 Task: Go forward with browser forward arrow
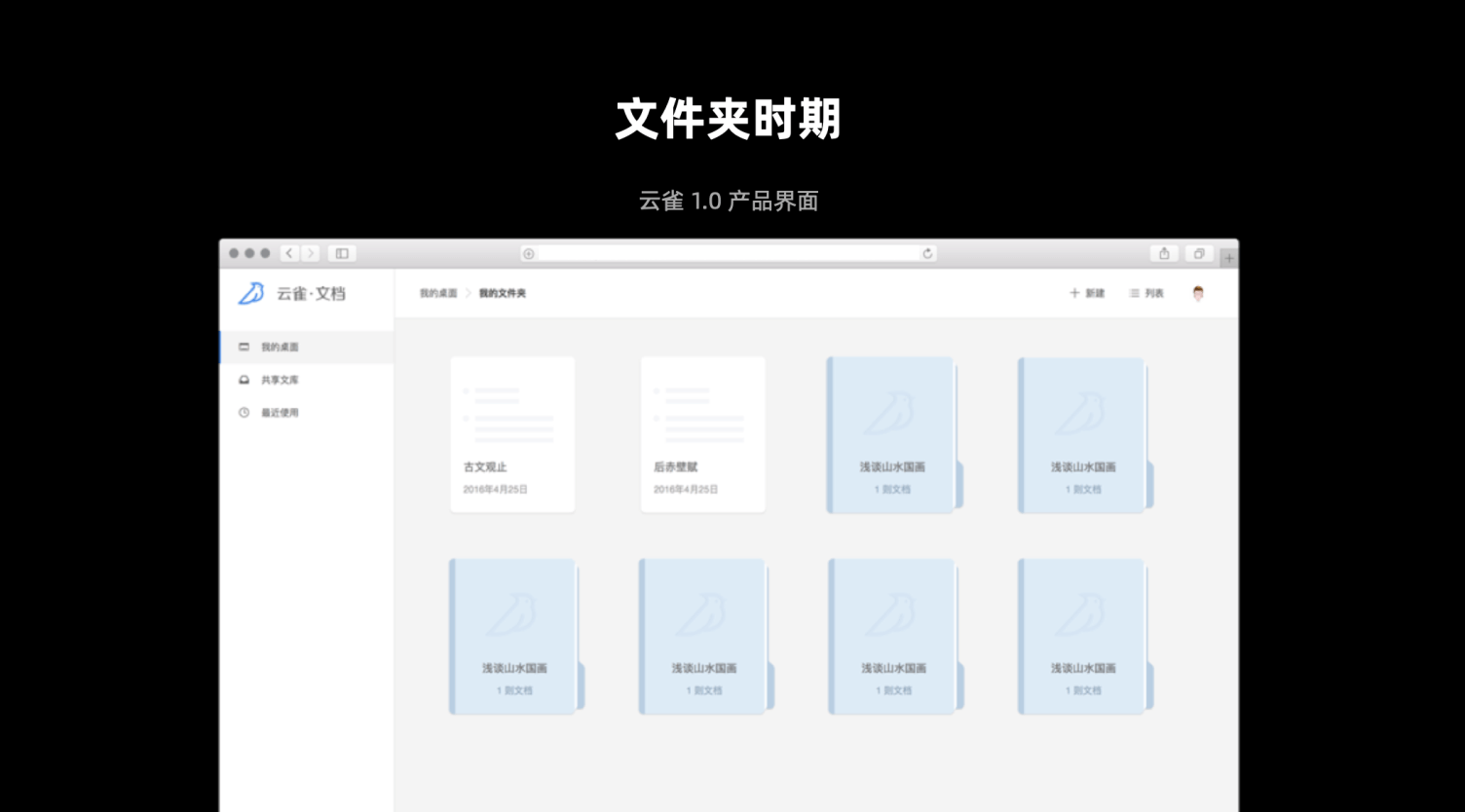tap(310, 253)
